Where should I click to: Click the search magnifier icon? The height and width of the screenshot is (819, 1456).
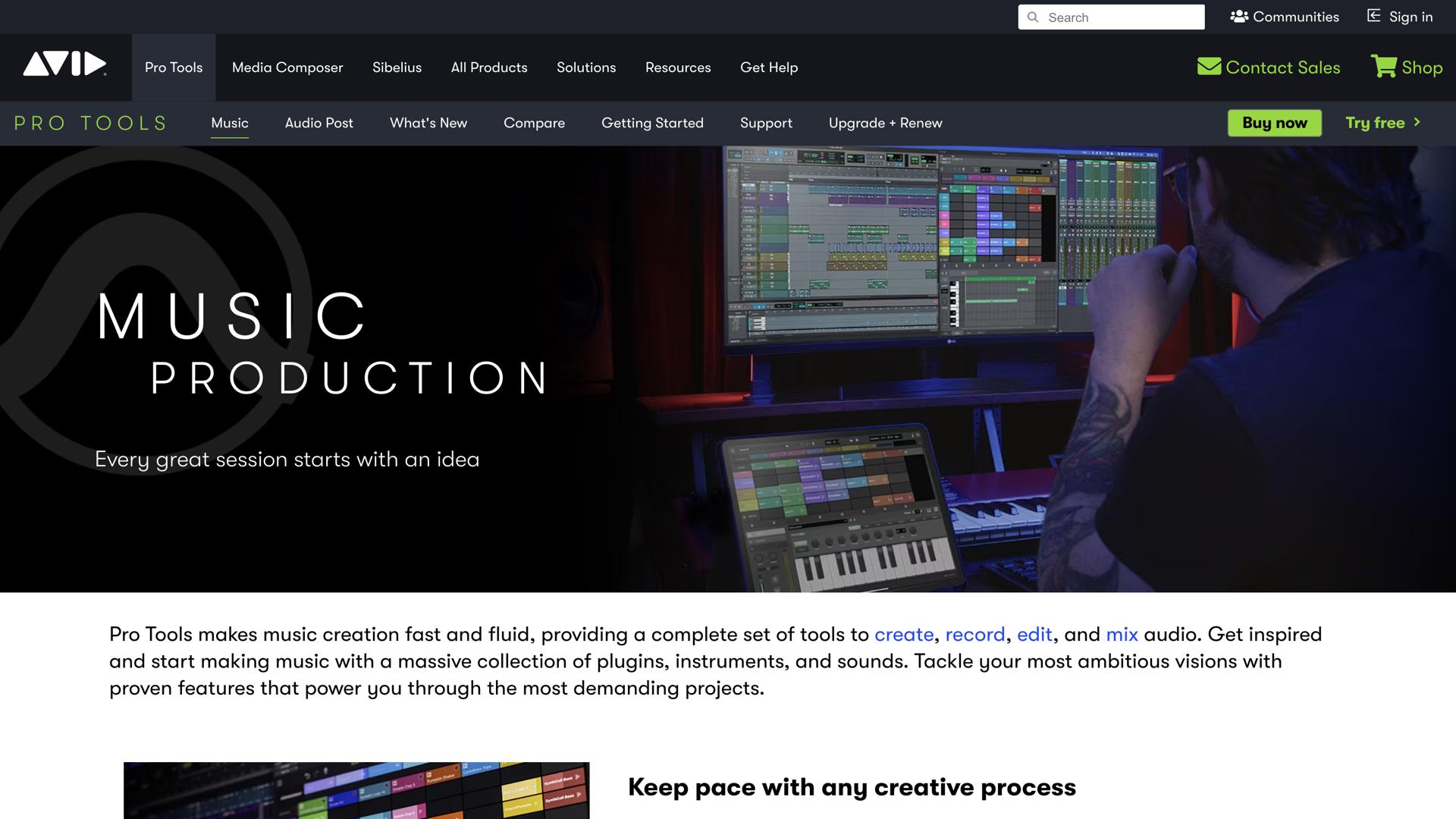pyautogui.click(x=1033, y=17)
